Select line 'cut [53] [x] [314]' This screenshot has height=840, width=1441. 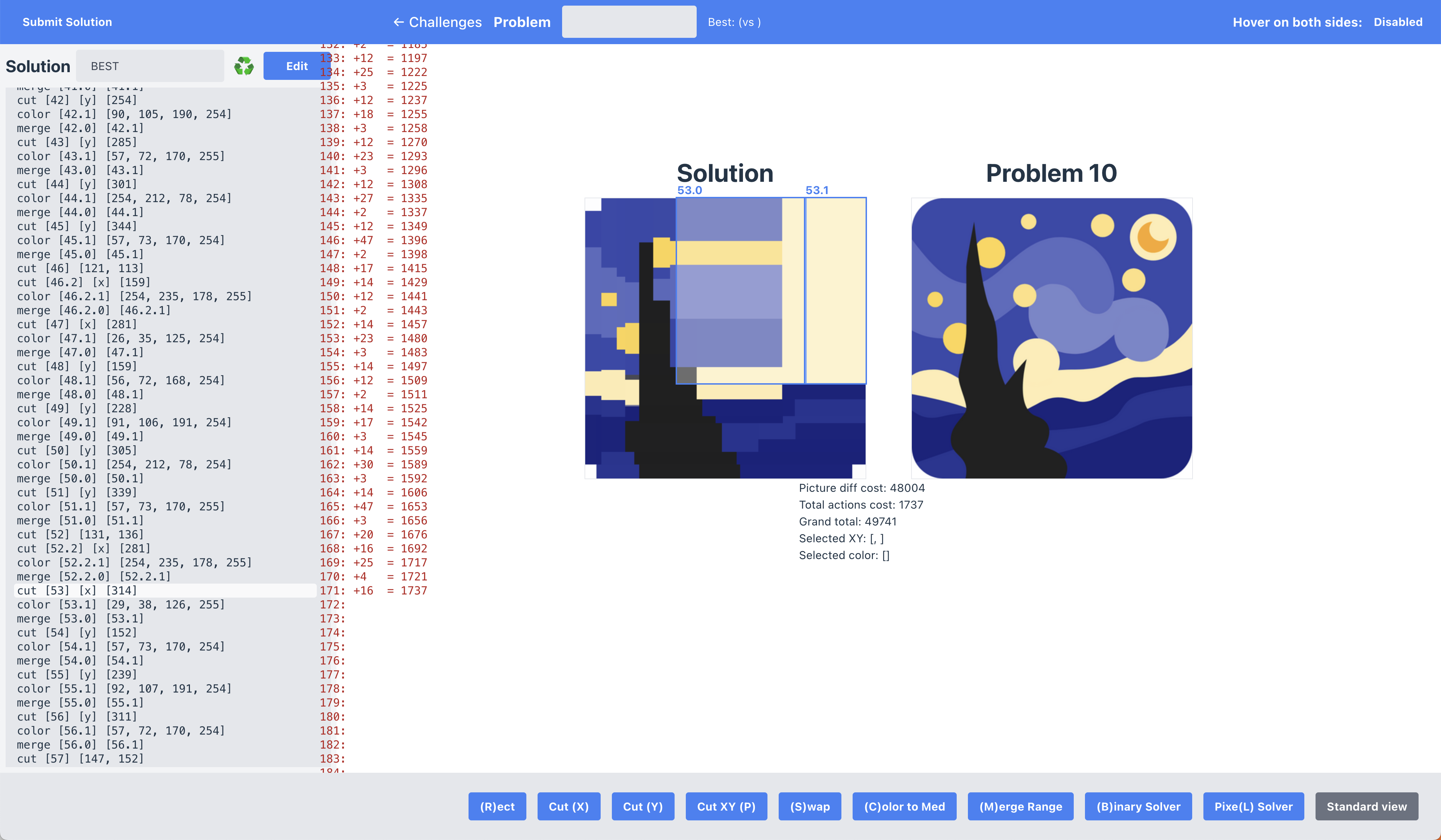tap(165, 590)
